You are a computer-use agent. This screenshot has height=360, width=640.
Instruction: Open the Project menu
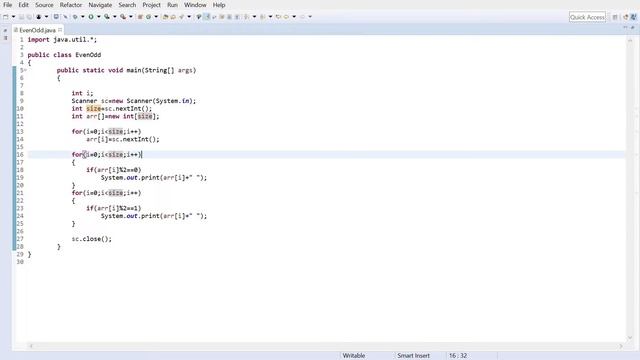click(x=151, y=5)
